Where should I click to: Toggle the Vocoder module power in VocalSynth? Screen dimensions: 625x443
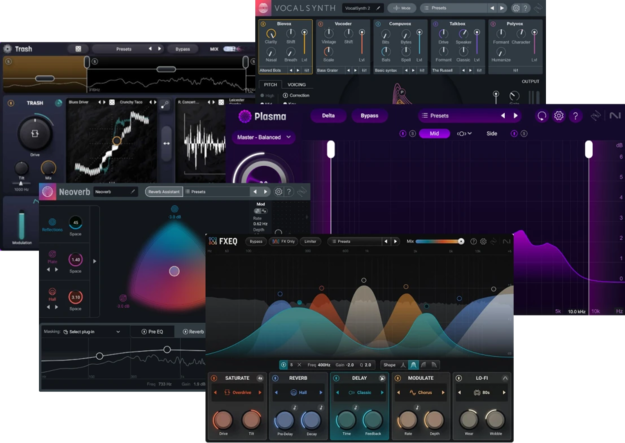coord(320,24)
